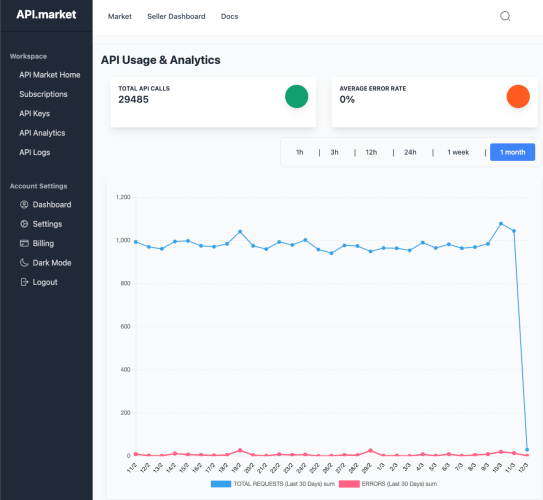
Task: Click the 10/3 peak data point
Action: pyautogui.click(x=501, y=224)
